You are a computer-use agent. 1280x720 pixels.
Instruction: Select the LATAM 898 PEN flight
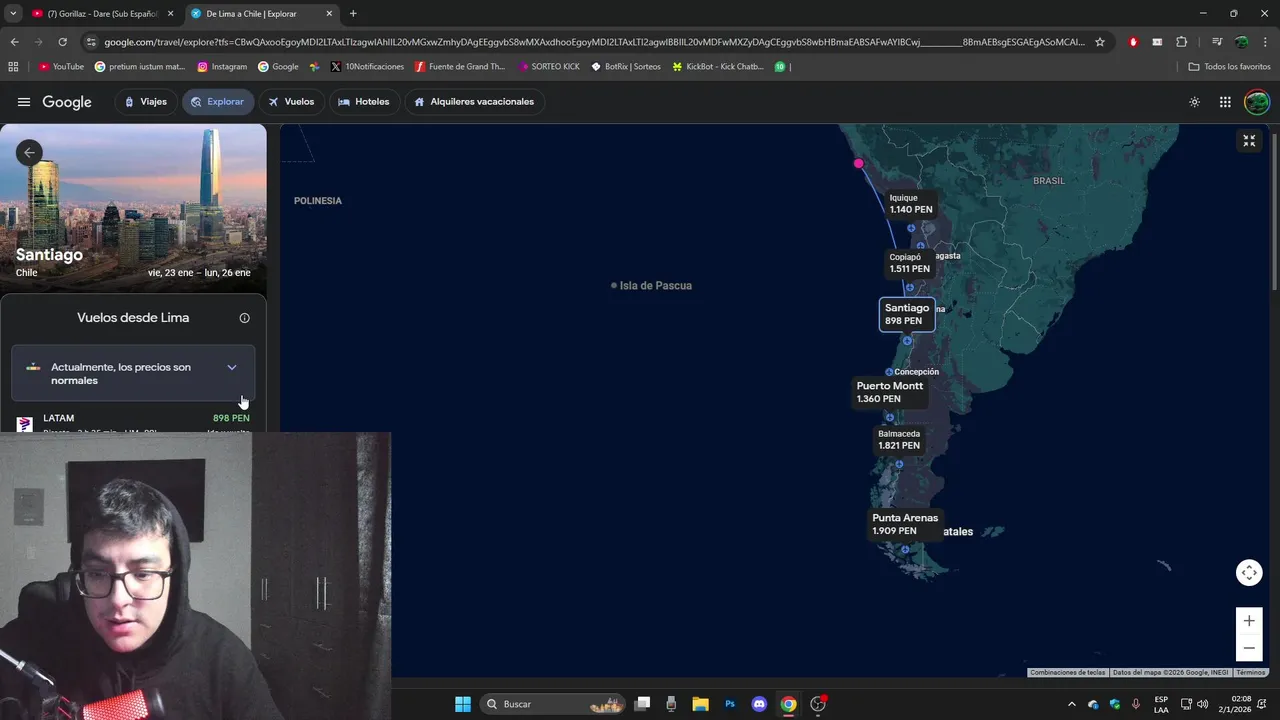(133, 423)
